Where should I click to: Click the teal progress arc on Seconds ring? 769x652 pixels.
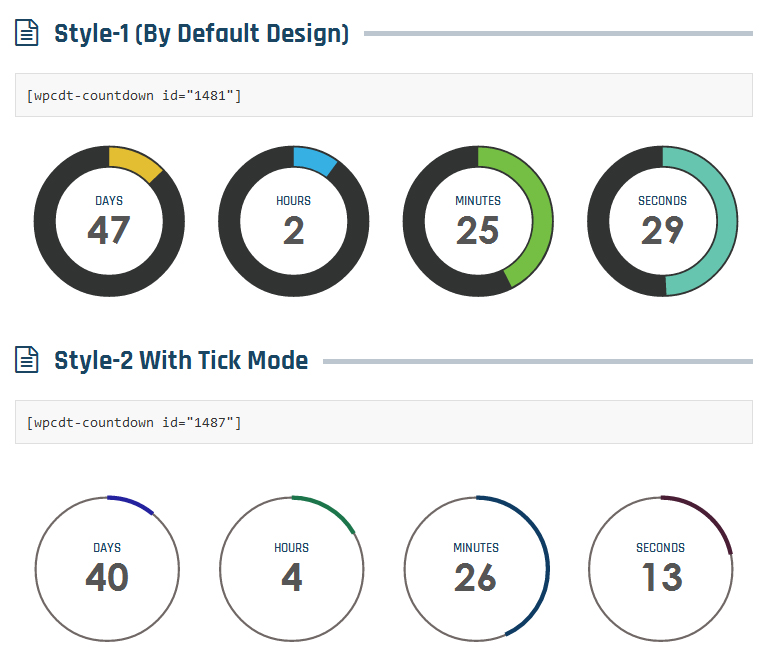point(727,221)
